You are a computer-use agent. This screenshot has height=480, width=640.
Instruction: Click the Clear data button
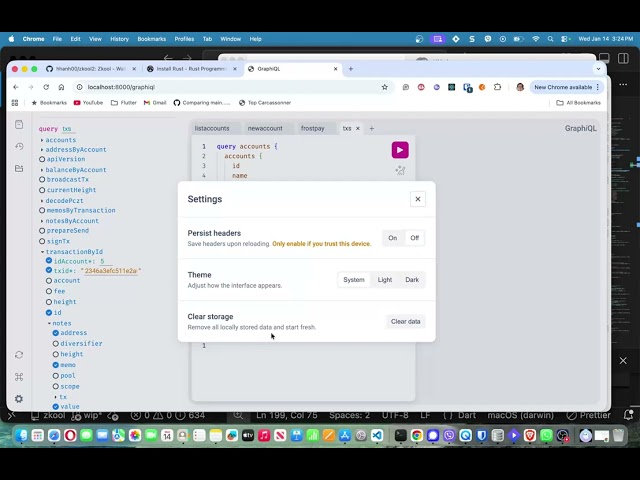[x=405, y=322]
